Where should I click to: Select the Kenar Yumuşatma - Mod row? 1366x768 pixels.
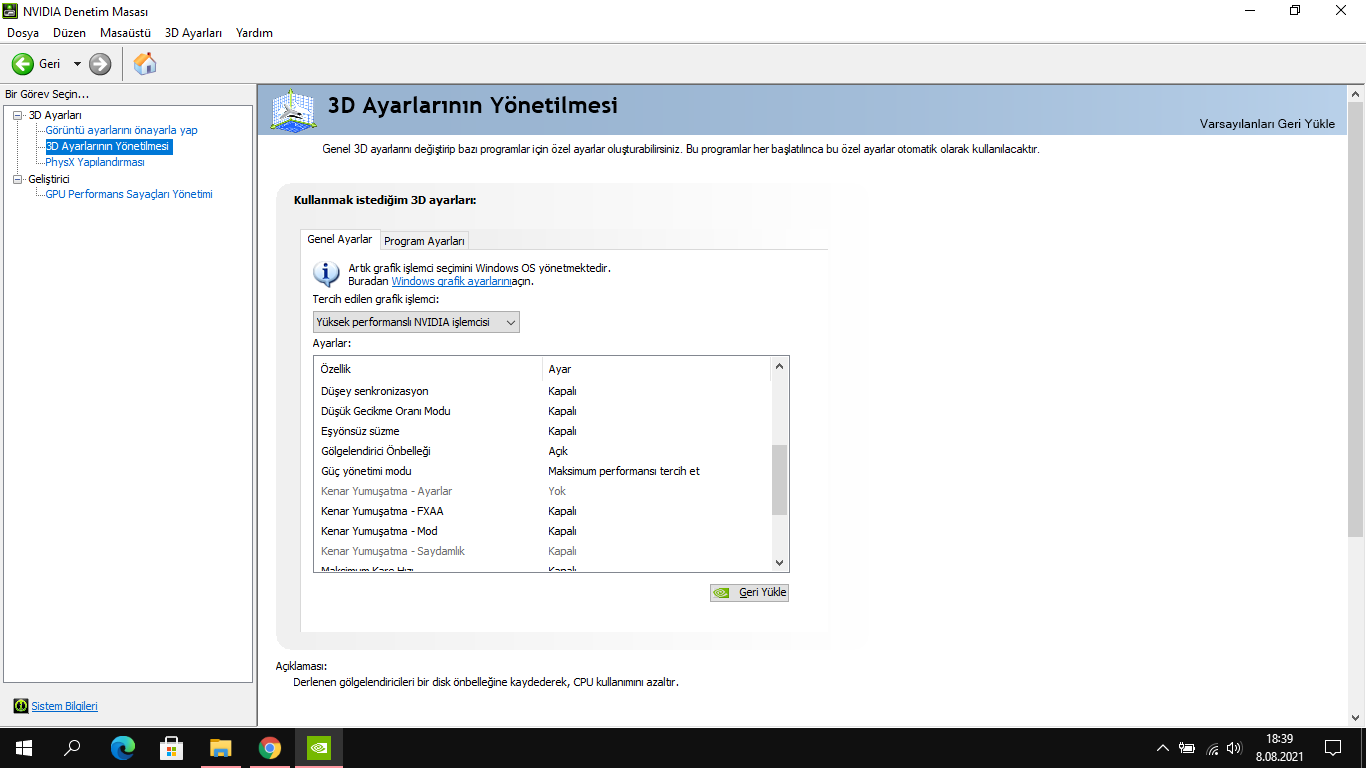[543, 531]
